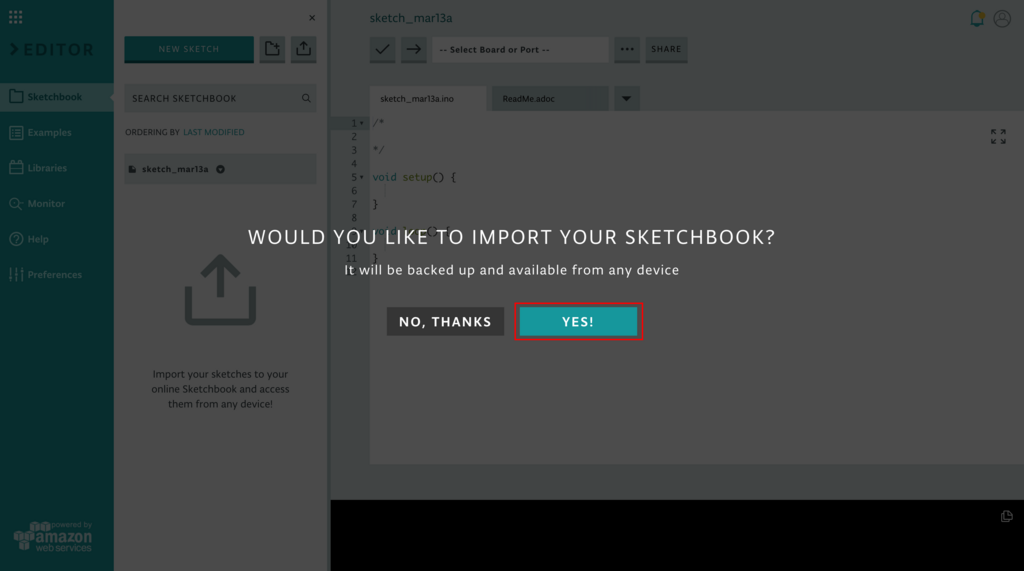Open the tabs dropdown arrow

[626, 99]
